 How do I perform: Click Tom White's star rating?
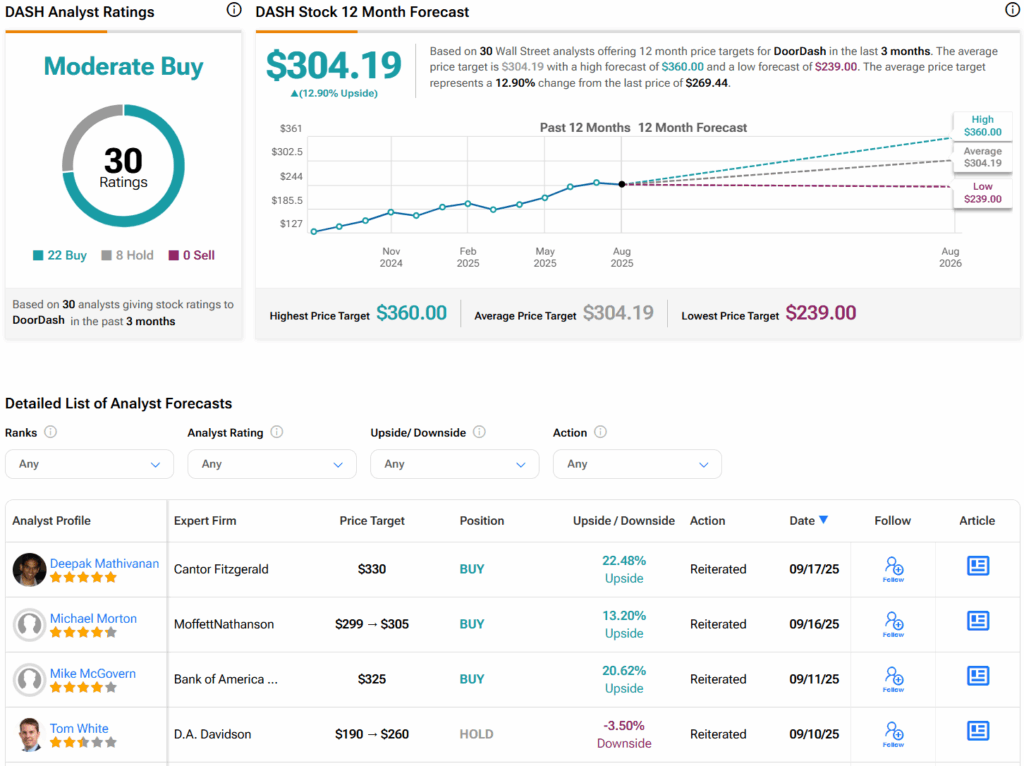(x=84, y=742)
